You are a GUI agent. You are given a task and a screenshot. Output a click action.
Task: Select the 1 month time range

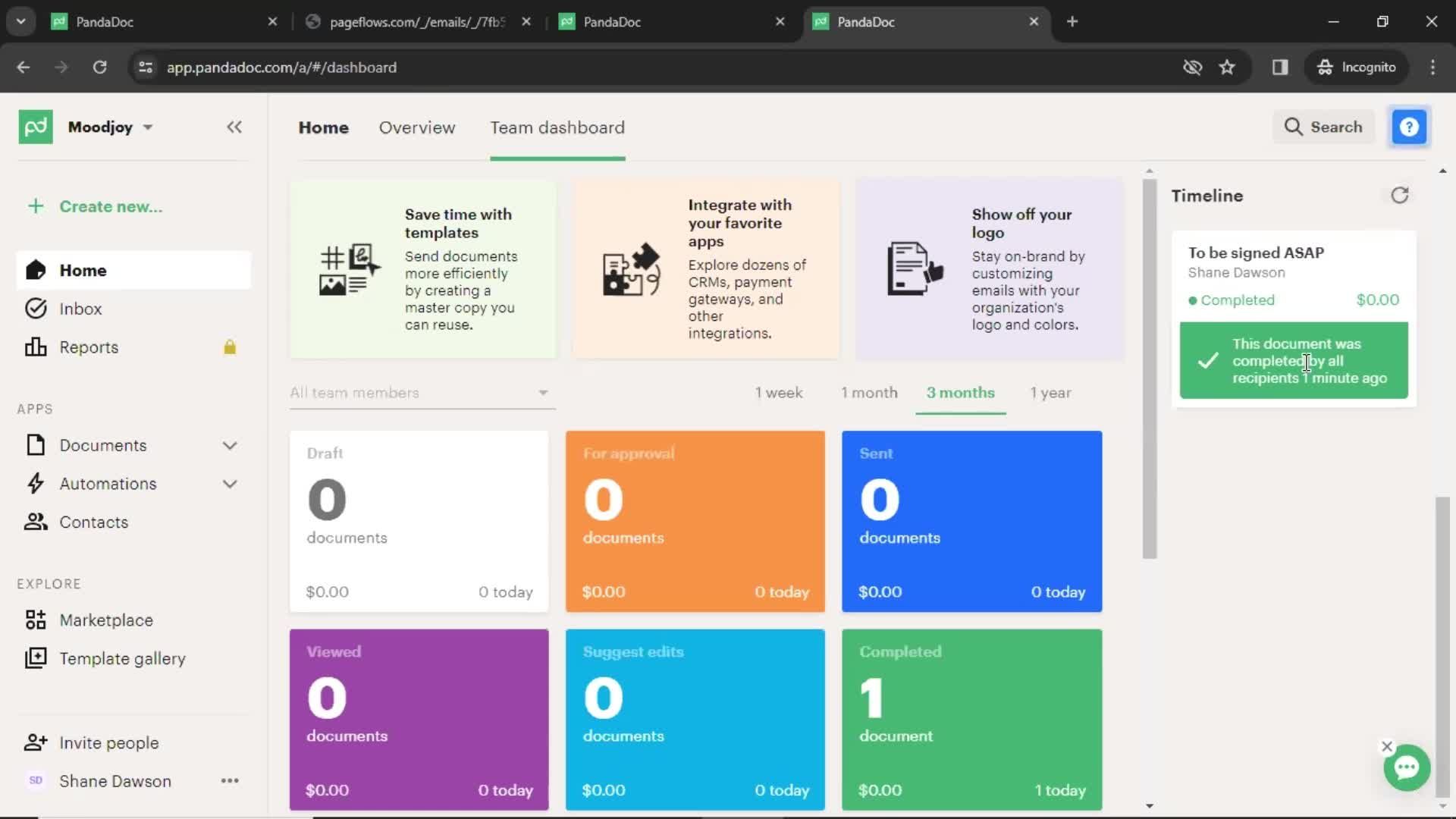click(x=869, y=393)
